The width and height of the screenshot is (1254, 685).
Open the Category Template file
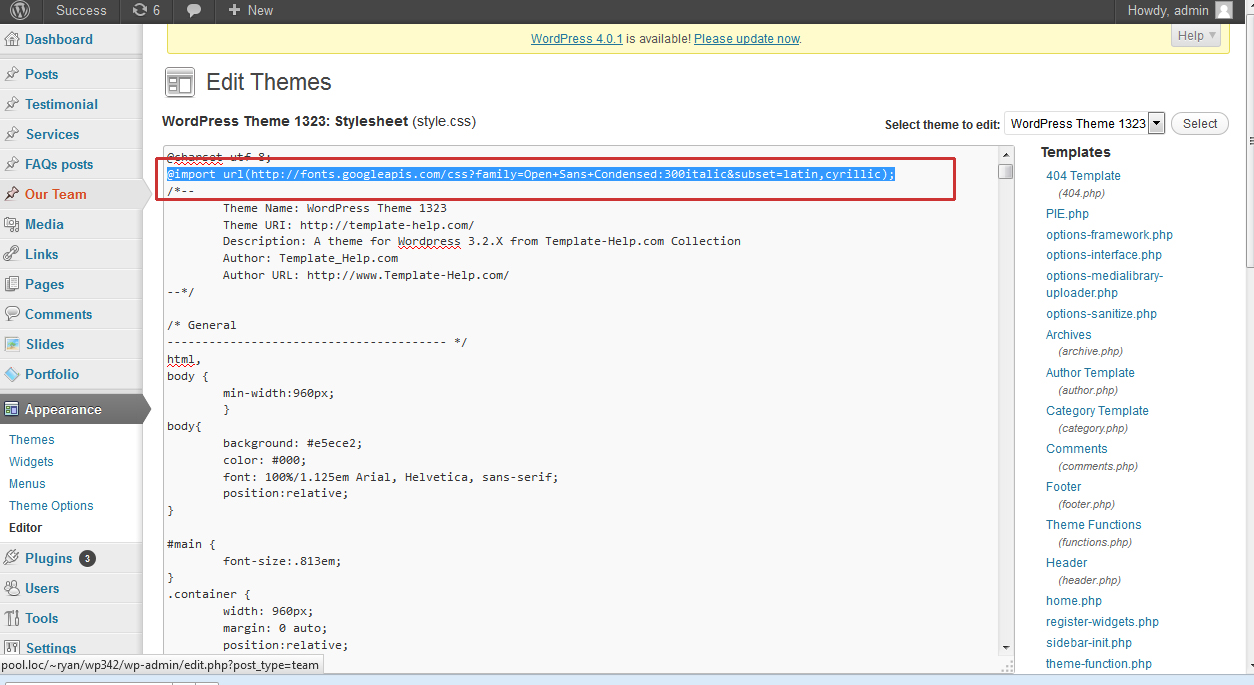click(x=1097, y=411)
